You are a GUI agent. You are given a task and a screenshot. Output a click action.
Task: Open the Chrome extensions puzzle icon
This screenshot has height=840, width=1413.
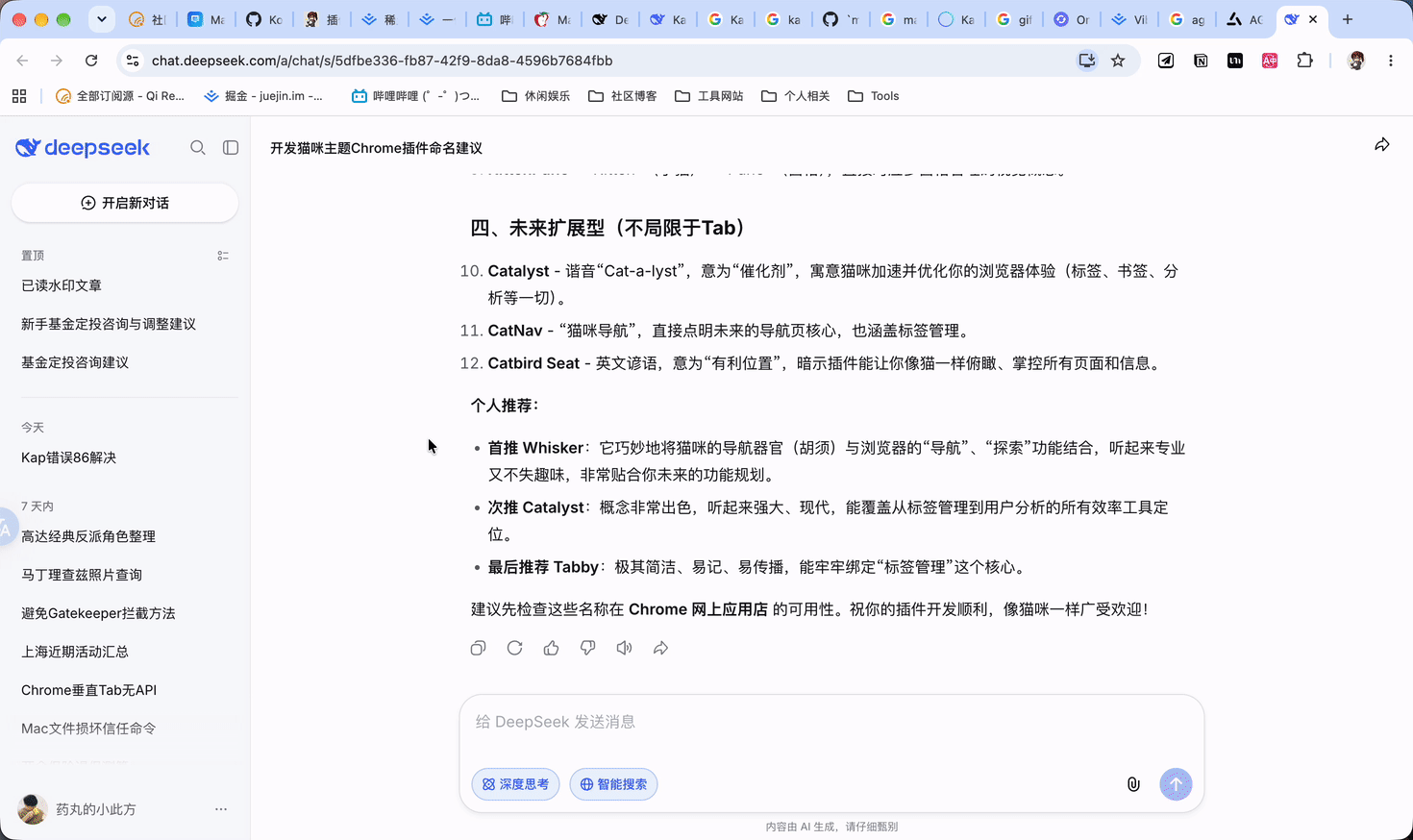tap(1304, 61)
